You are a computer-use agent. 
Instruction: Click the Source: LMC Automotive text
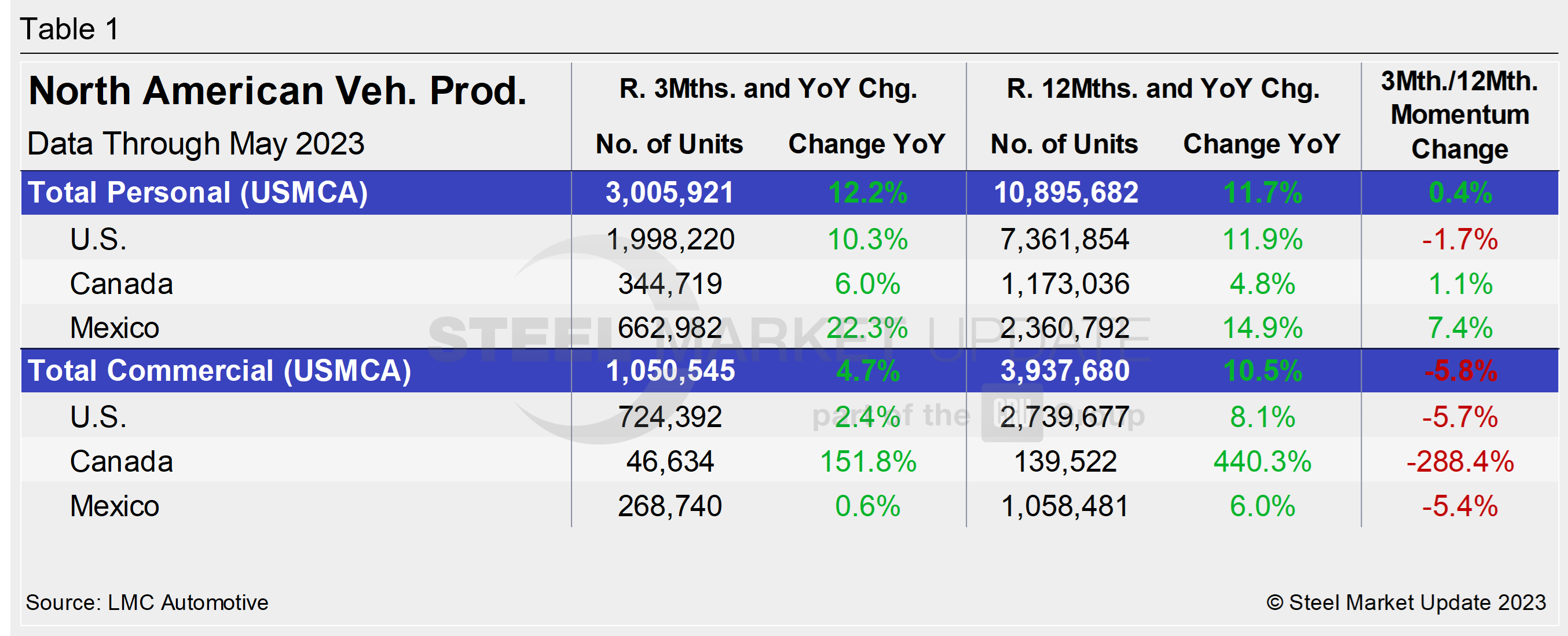tap(146, 602)
